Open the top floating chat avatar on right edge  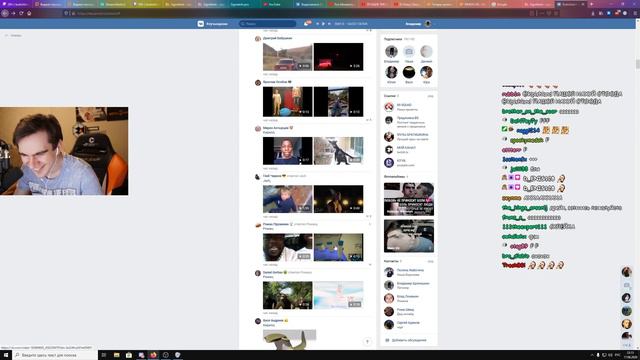[627, 271]
